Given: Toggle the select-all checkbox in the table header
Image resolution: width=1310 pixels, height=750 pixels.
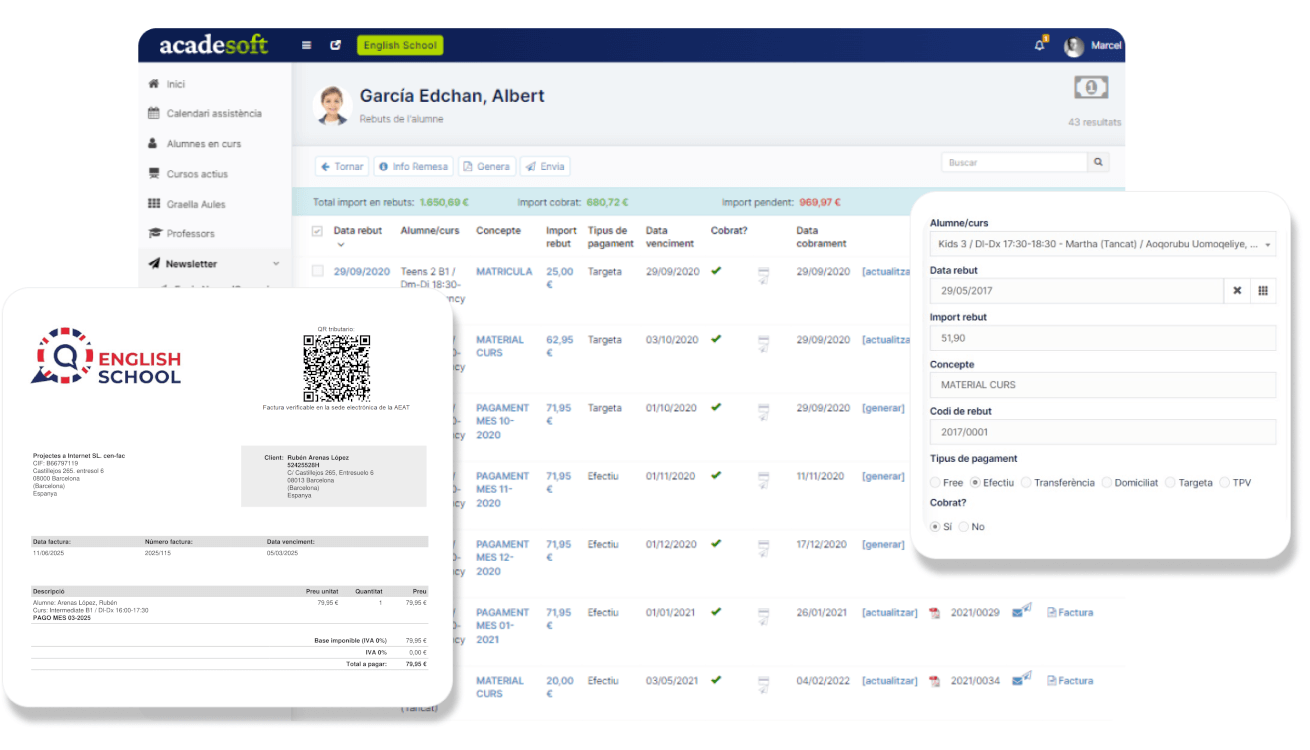Looking at the screenshot, I should tap(317, 231).
